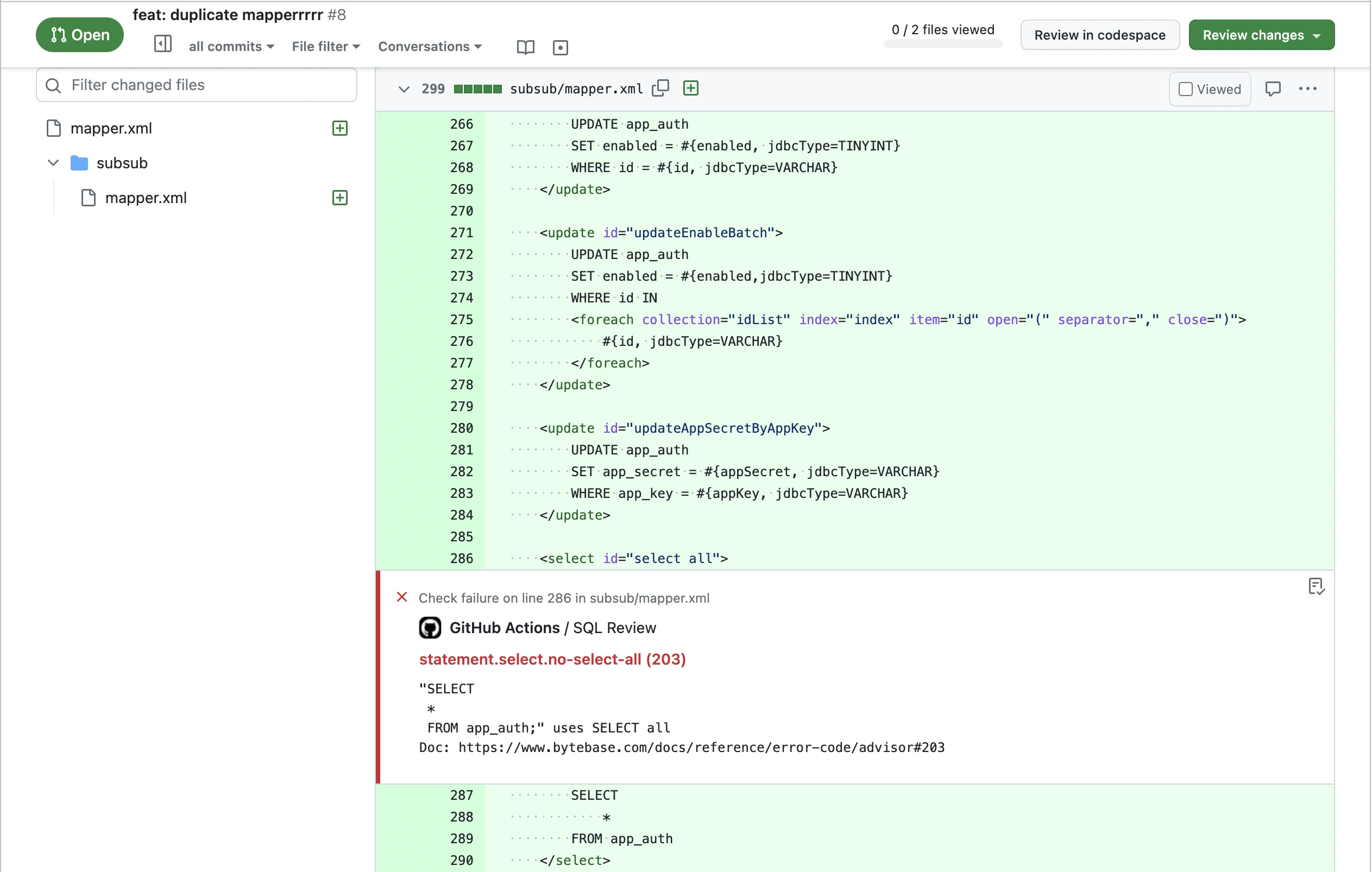Screen dimensions: 1372x872
Task: Open the File filter dropdown
Action: 326,47
